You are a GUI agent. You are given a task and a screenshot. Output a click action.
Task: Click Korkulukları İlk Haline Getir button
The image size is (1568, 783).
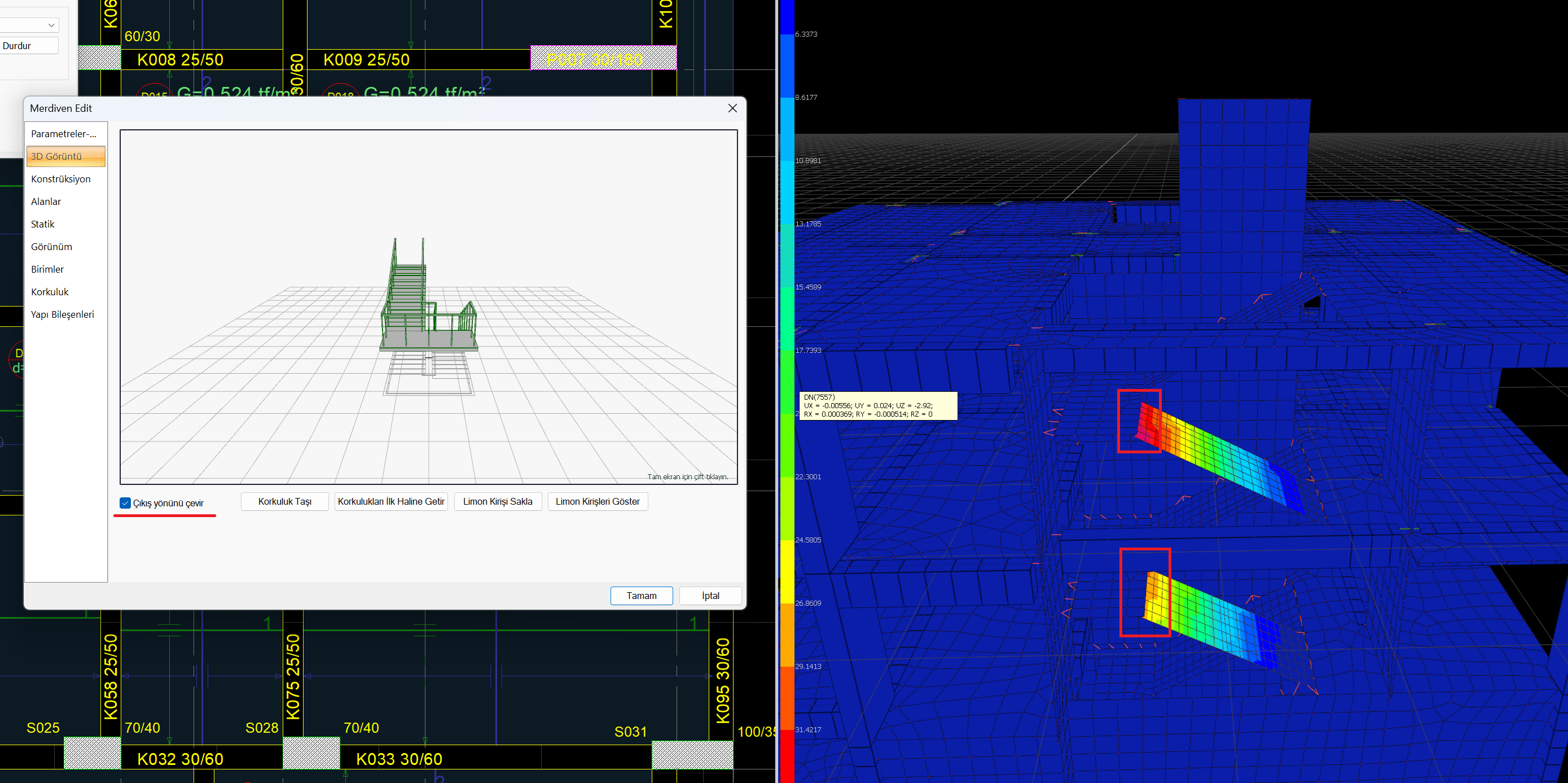[392, 502]
